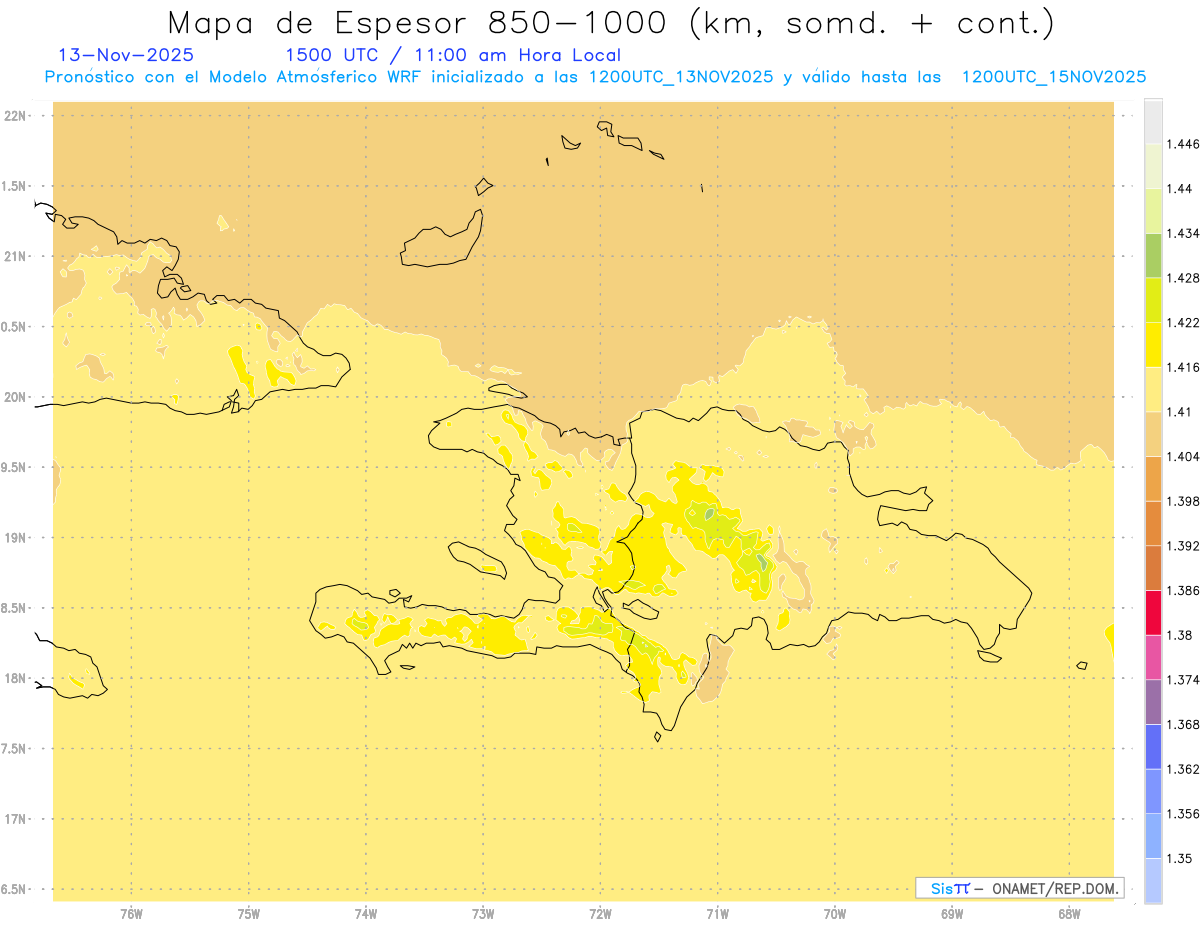Click the purple swatch between 1.368 and 1.374
Image resolution: width=1200 pixels, height=927 pixels.
[x=1153, y=701]
